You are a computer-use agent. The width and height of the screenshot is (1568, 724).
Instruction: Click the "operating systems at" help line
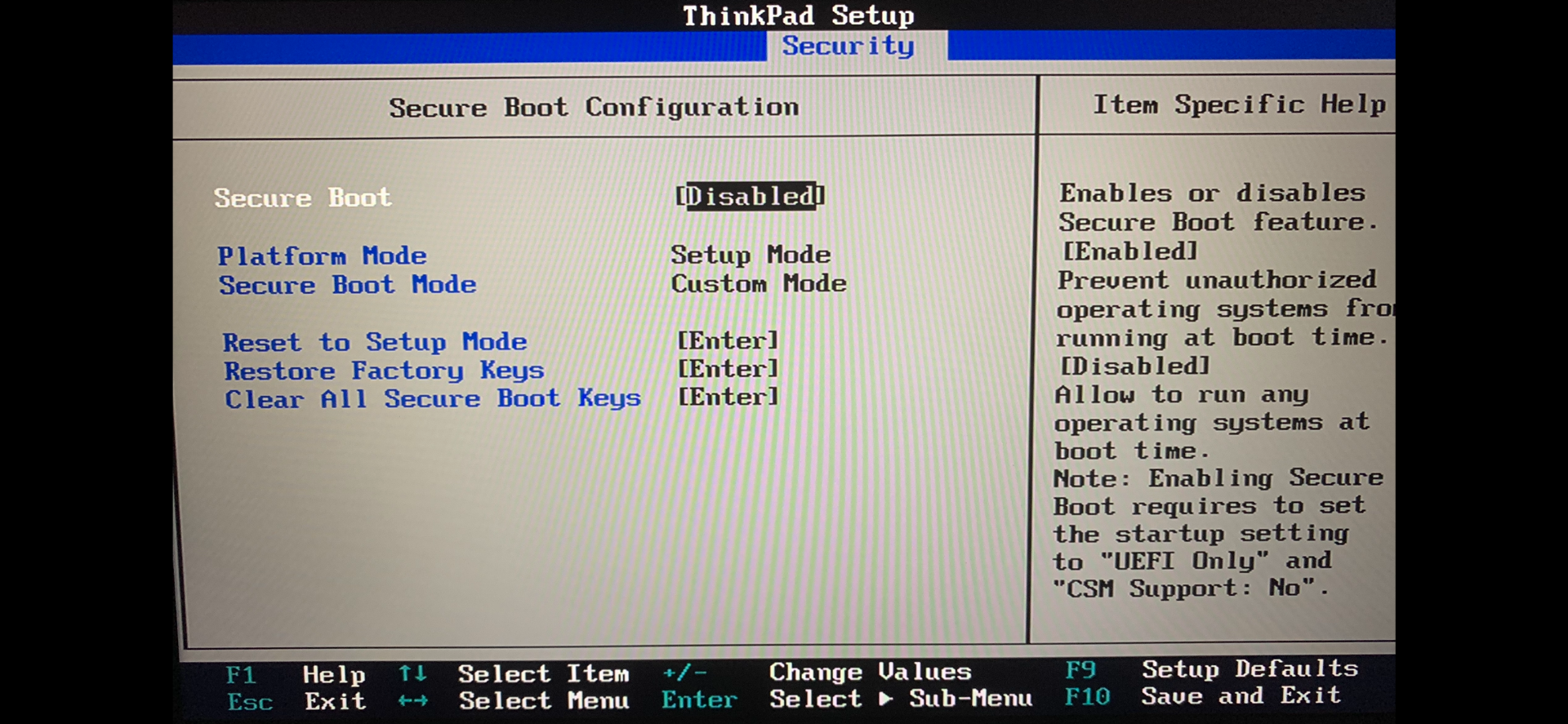[x=1212, y=423]
